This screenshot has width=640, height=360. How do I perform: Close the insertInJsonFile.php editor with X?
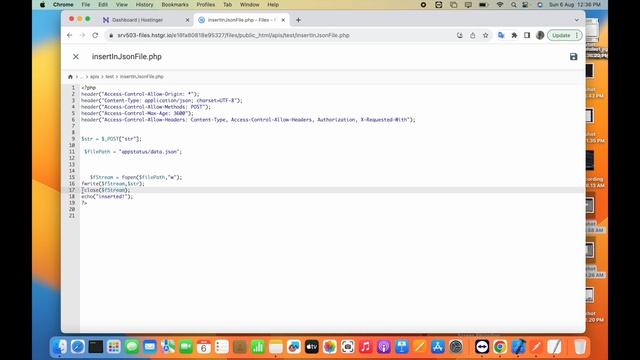(x=76, y=57)
